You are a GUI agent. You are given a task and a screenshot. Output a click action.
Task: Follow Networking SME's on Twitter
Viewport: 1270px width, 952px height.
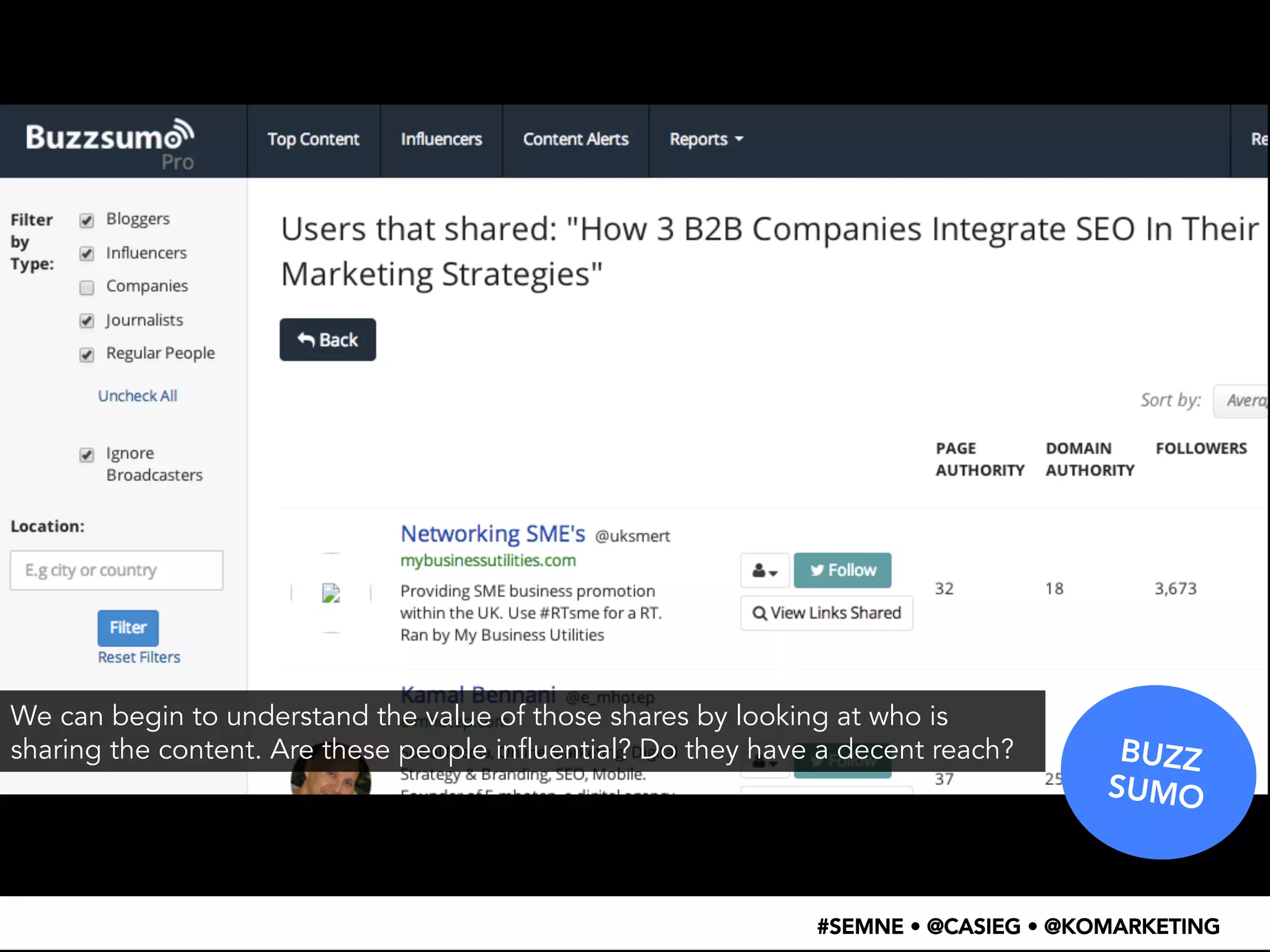[x=843, y=570]
